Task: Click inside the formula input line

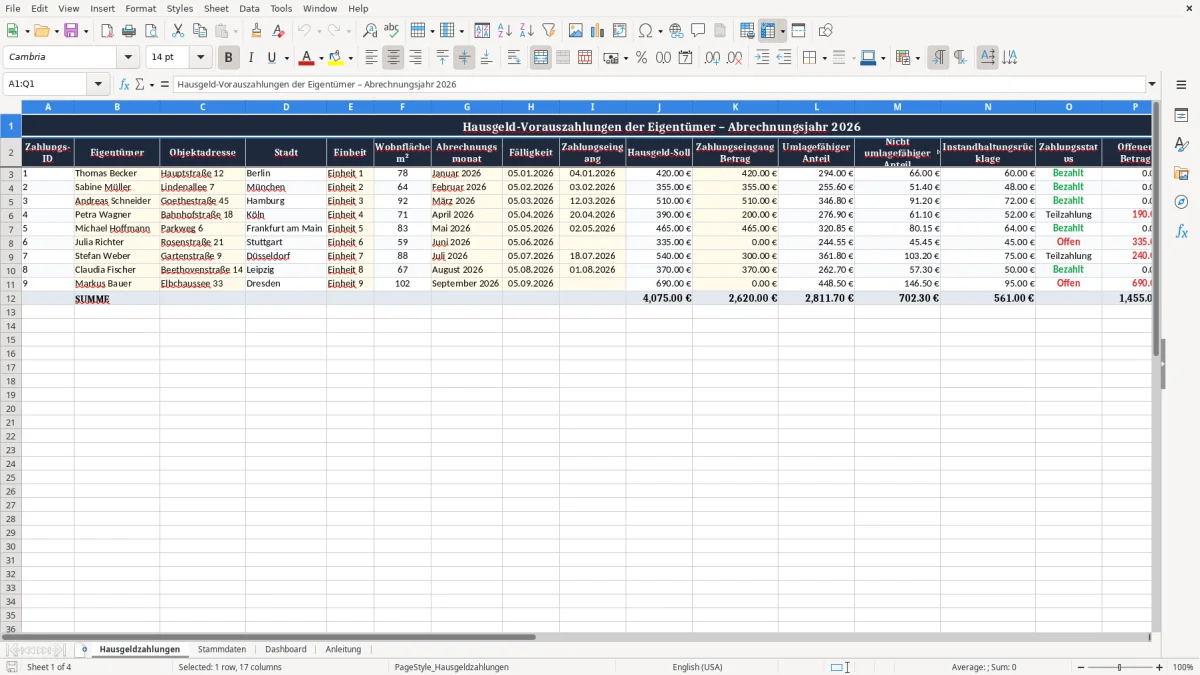Action: click(658, 85)
